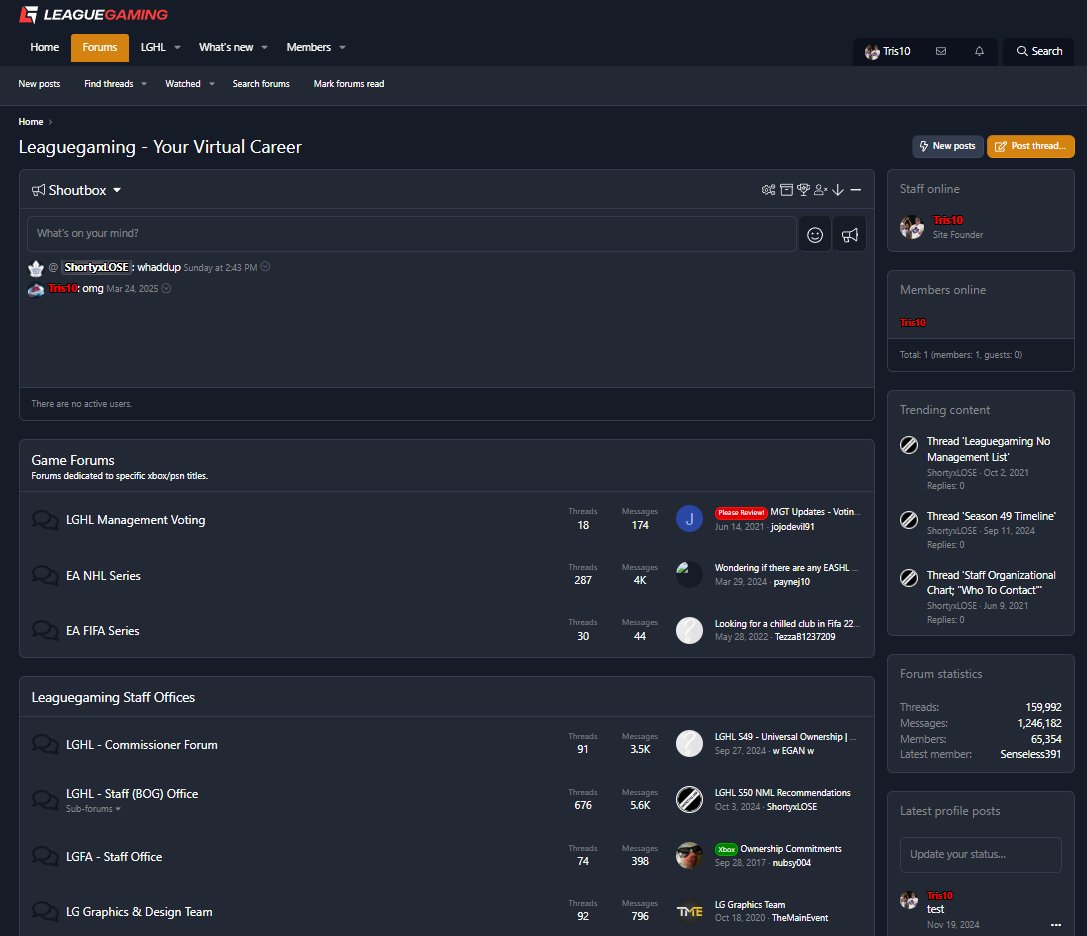Click the Post thread button
Screen dimensions: 1087x936
1030,146
